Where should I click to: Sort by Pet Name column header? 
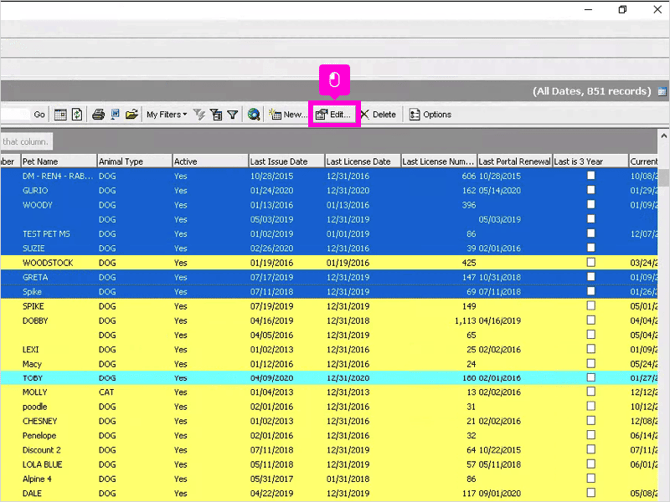coord(59,161)
